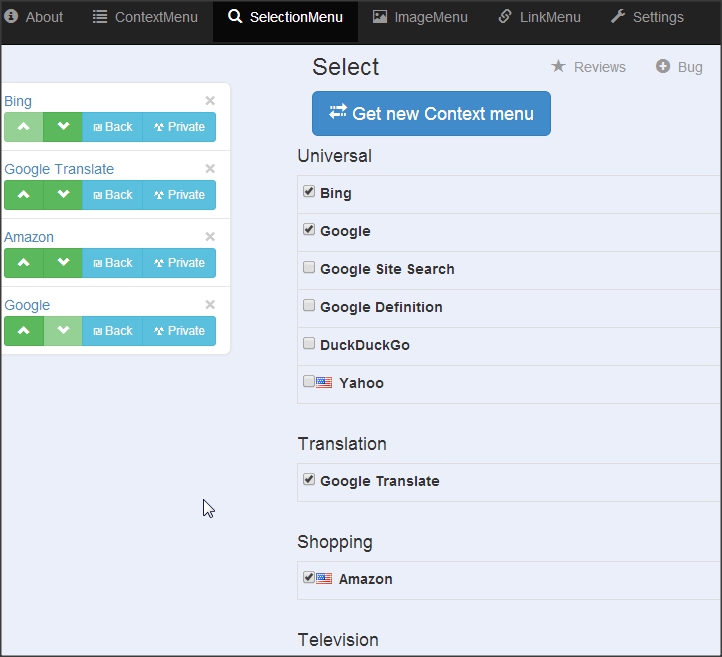Move Amazon down one position
722x657 pixels.
point(63,263)
